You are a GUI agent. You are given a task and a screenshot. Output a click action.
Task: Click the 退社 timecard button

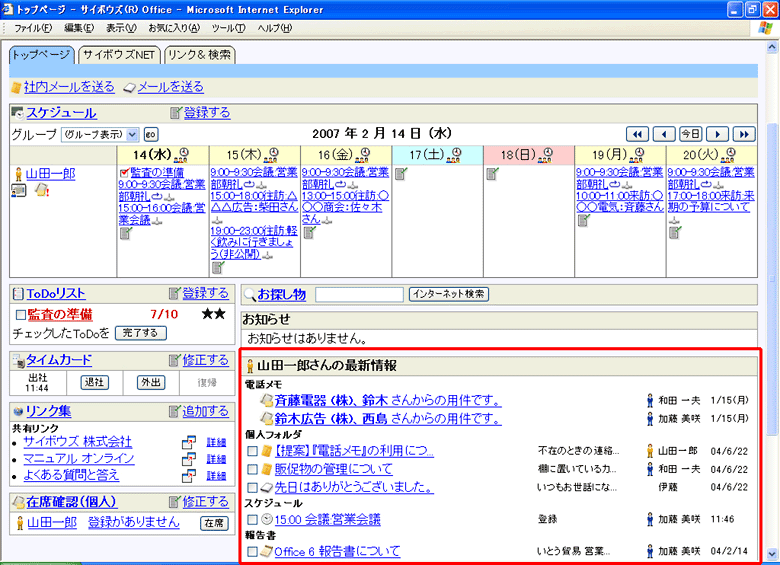pos(95,382)
